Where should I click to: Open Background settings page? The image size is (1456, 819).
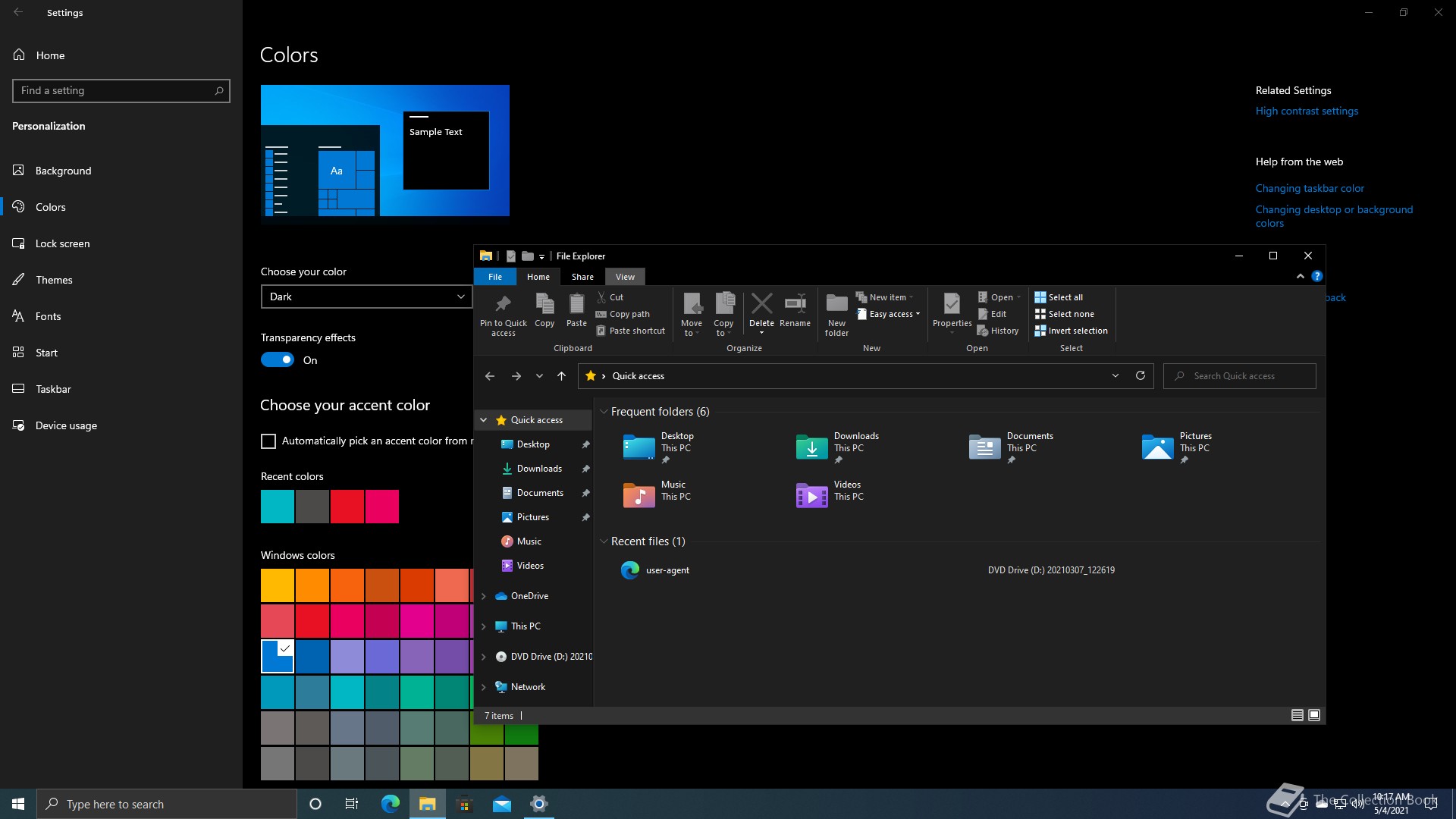(x=121, y=171)
